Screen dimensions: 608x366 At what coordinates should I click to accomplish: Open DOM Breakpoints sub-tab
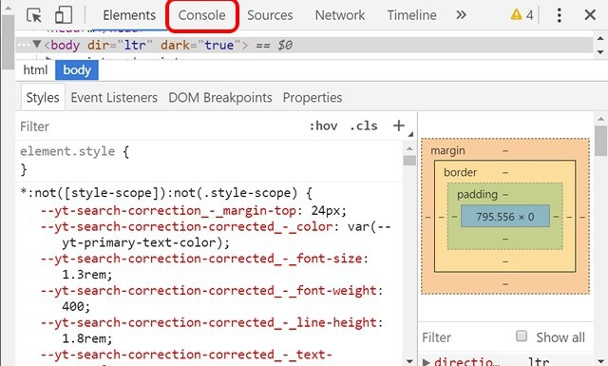(220, 97)
